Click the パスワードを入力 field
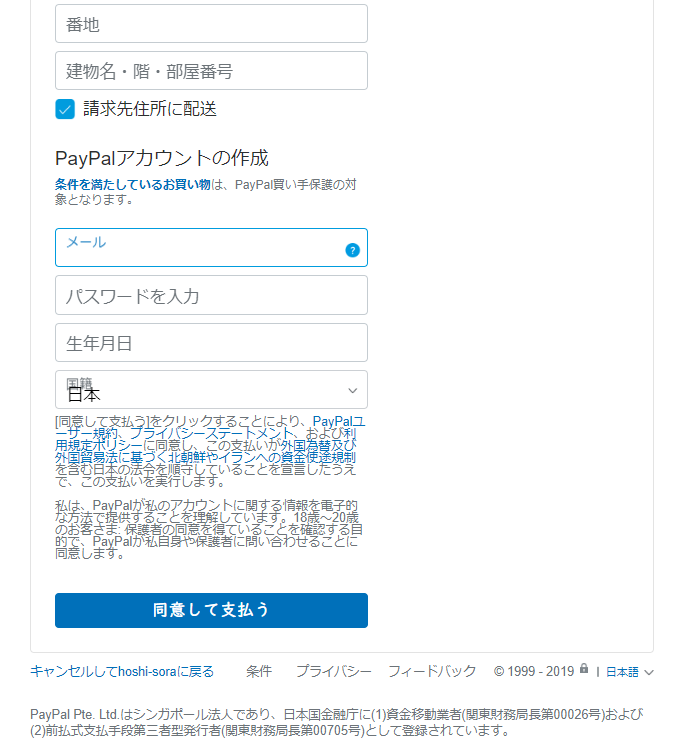The width and height of the screenshot is (696, 739). pos(211,296)
